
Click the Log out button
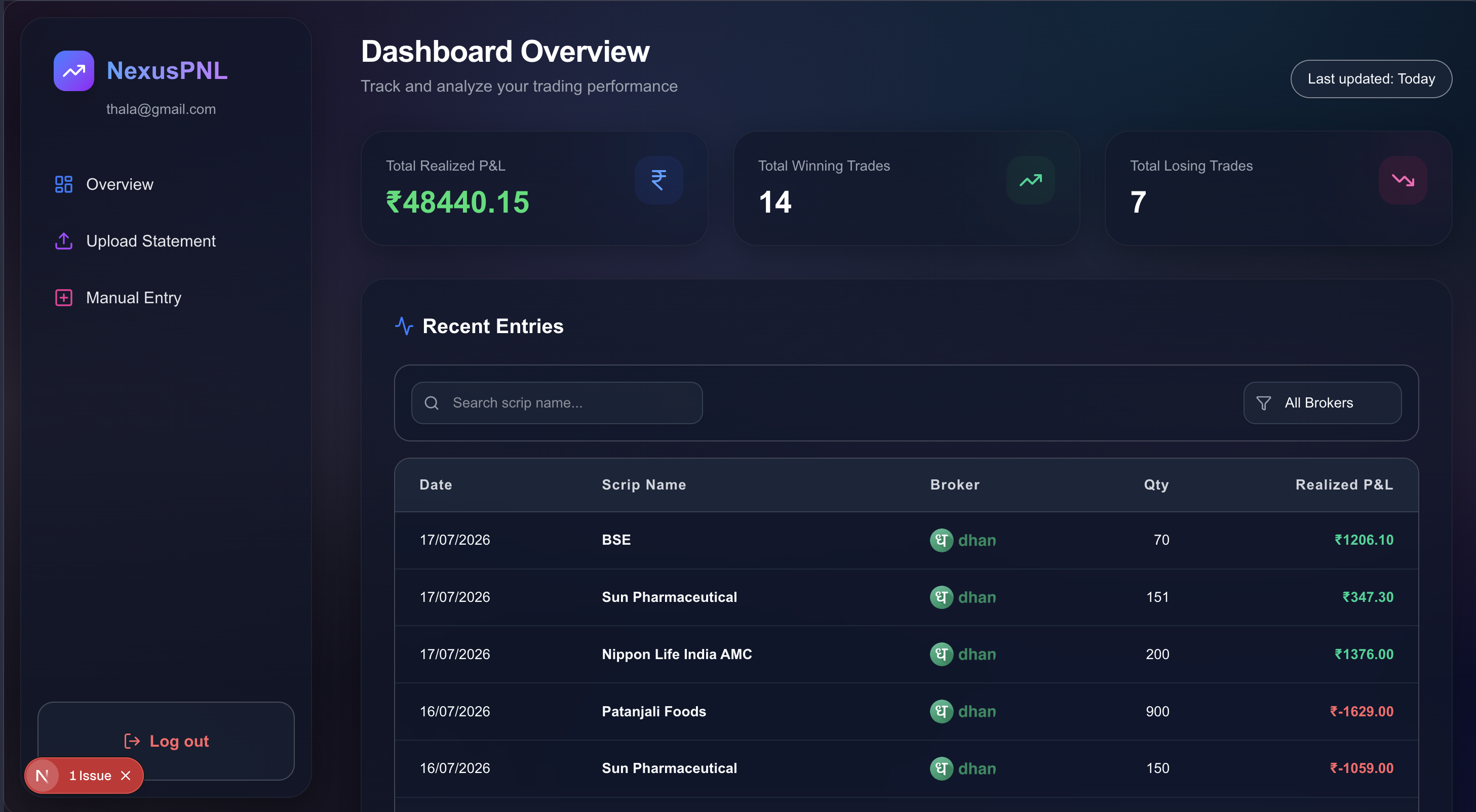166,741
